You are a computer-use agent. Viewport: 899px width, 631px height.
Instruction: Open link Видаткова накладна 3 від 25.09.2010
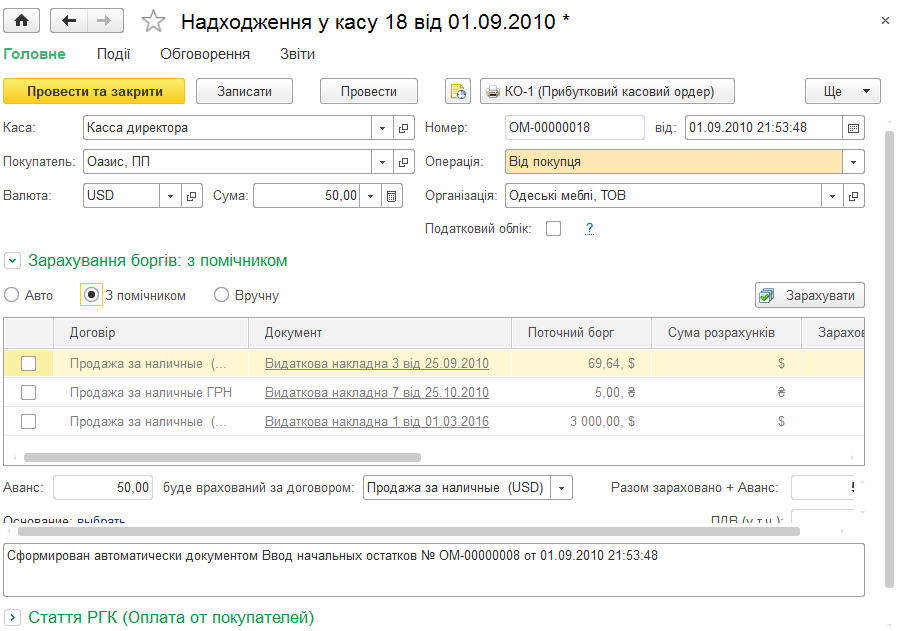[x=377, y=363]
